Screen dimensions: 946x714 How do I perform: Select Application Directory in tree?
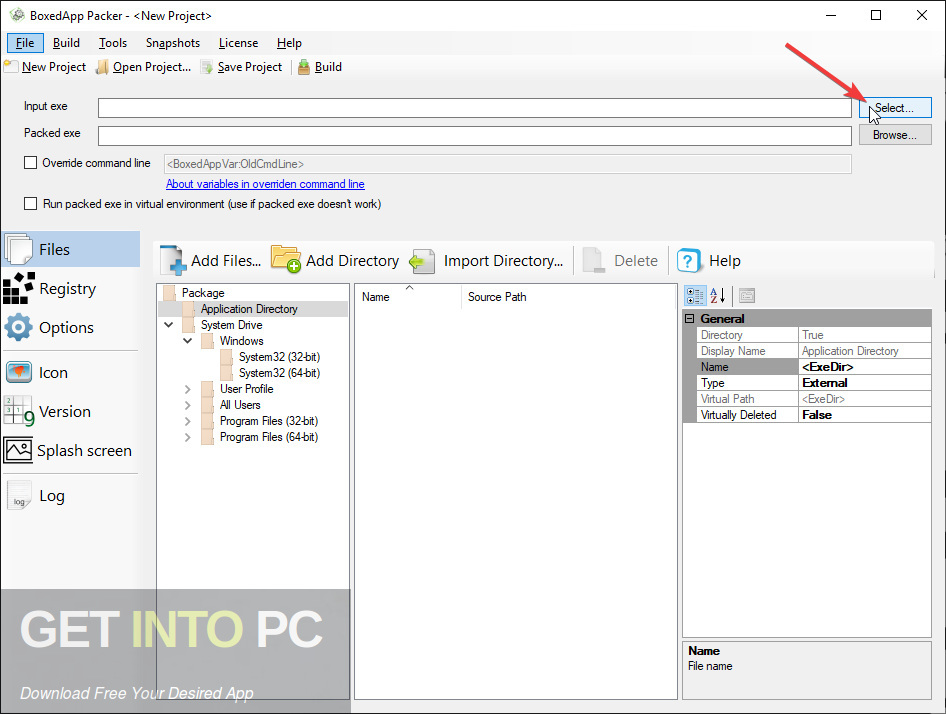click(249, 309)
